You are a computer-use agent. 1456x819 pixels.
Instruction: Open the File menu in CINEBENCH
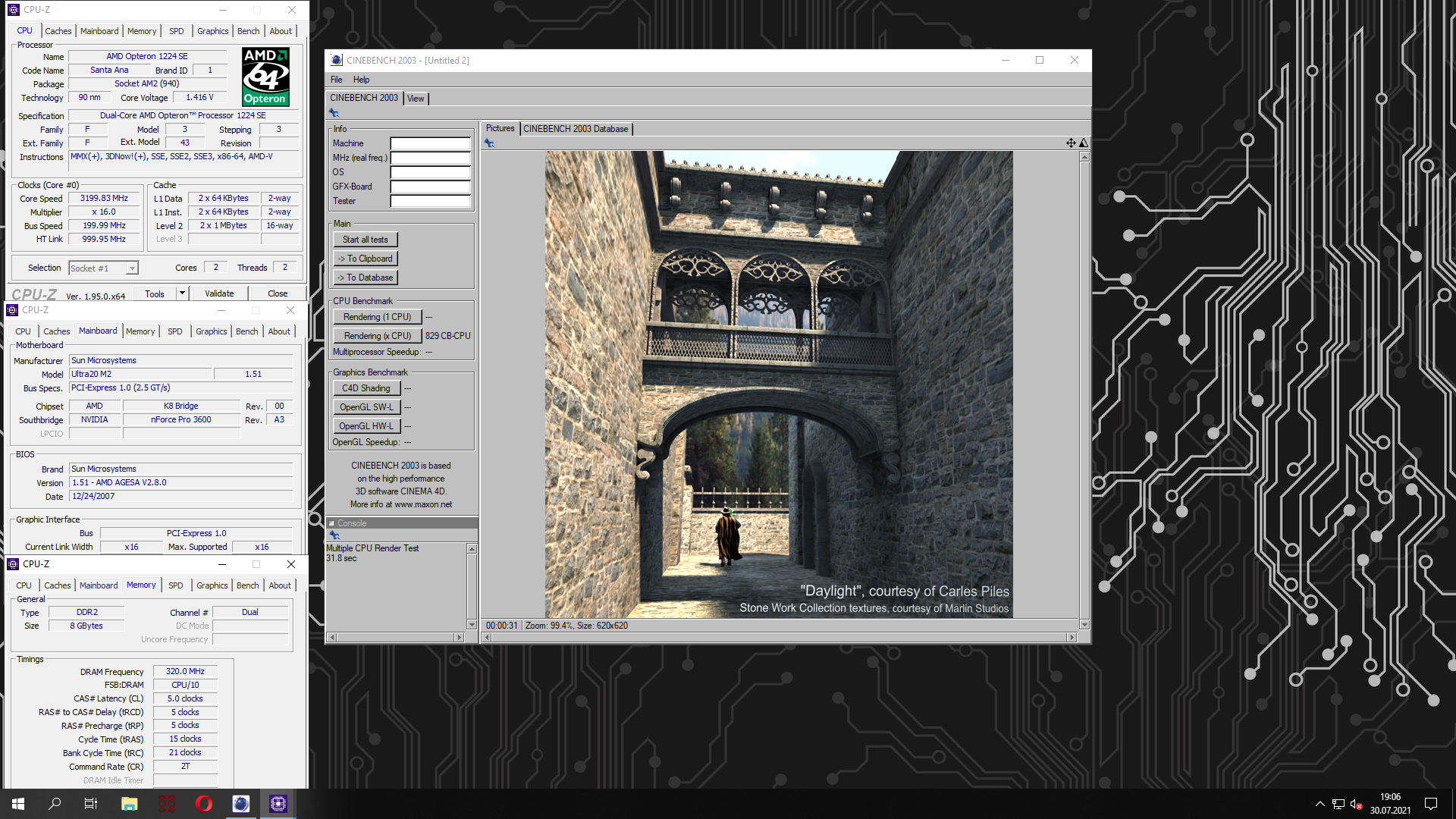(x=337, y=80)
